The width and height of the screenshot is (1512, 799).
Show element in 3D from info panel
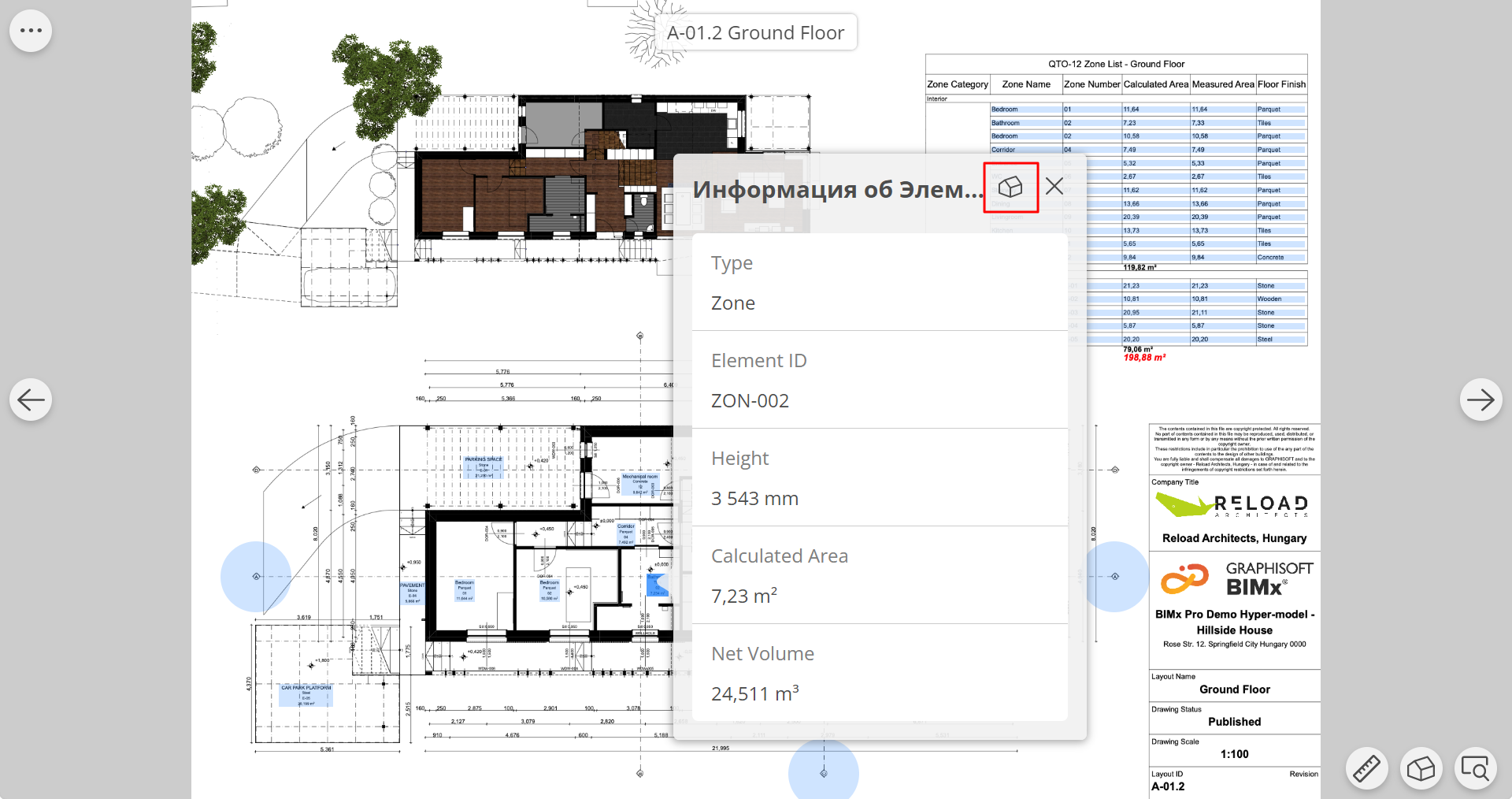(1010, 187)
